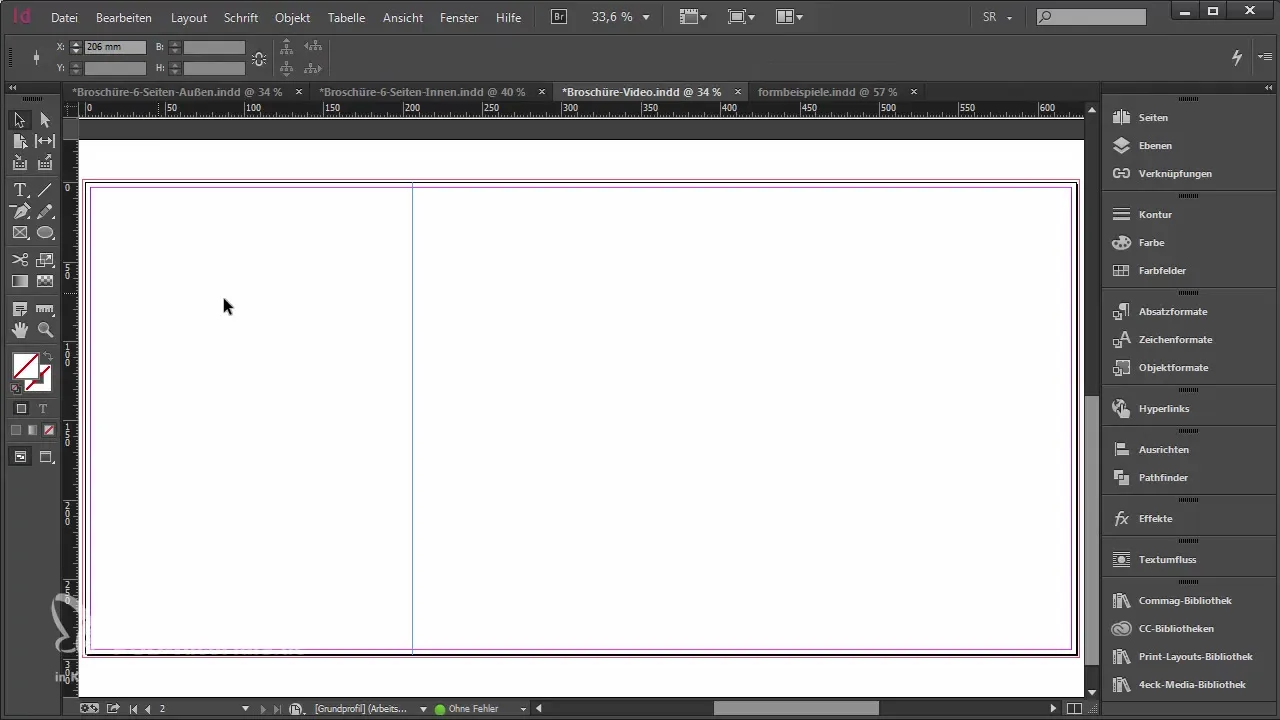Swap fill and stroke colors
The width and height of the screenshot is (1280, 720).
pyautogui.click(x=47, y=356)
